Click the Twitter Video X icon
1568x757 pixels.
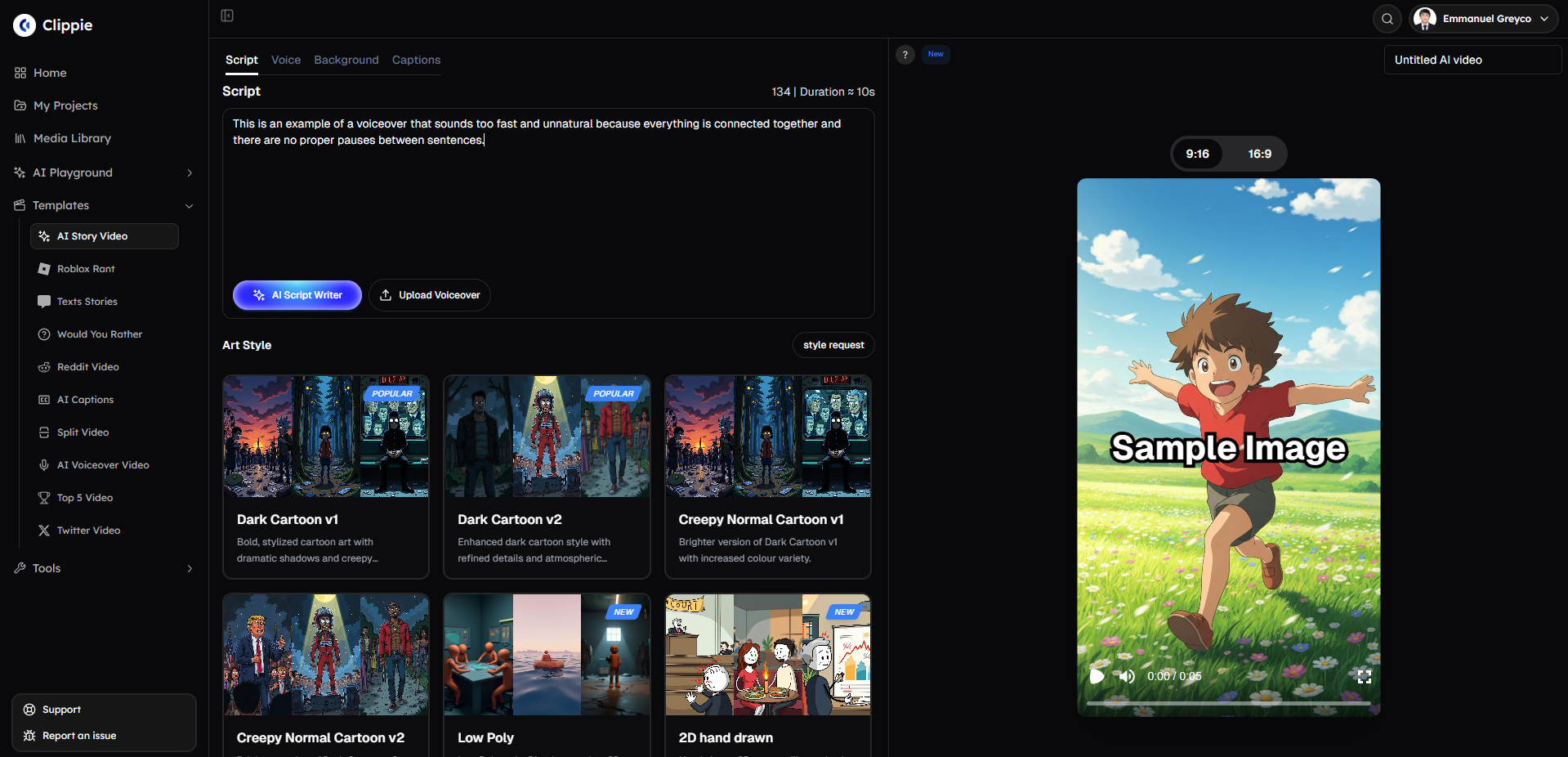coord(44,531)
